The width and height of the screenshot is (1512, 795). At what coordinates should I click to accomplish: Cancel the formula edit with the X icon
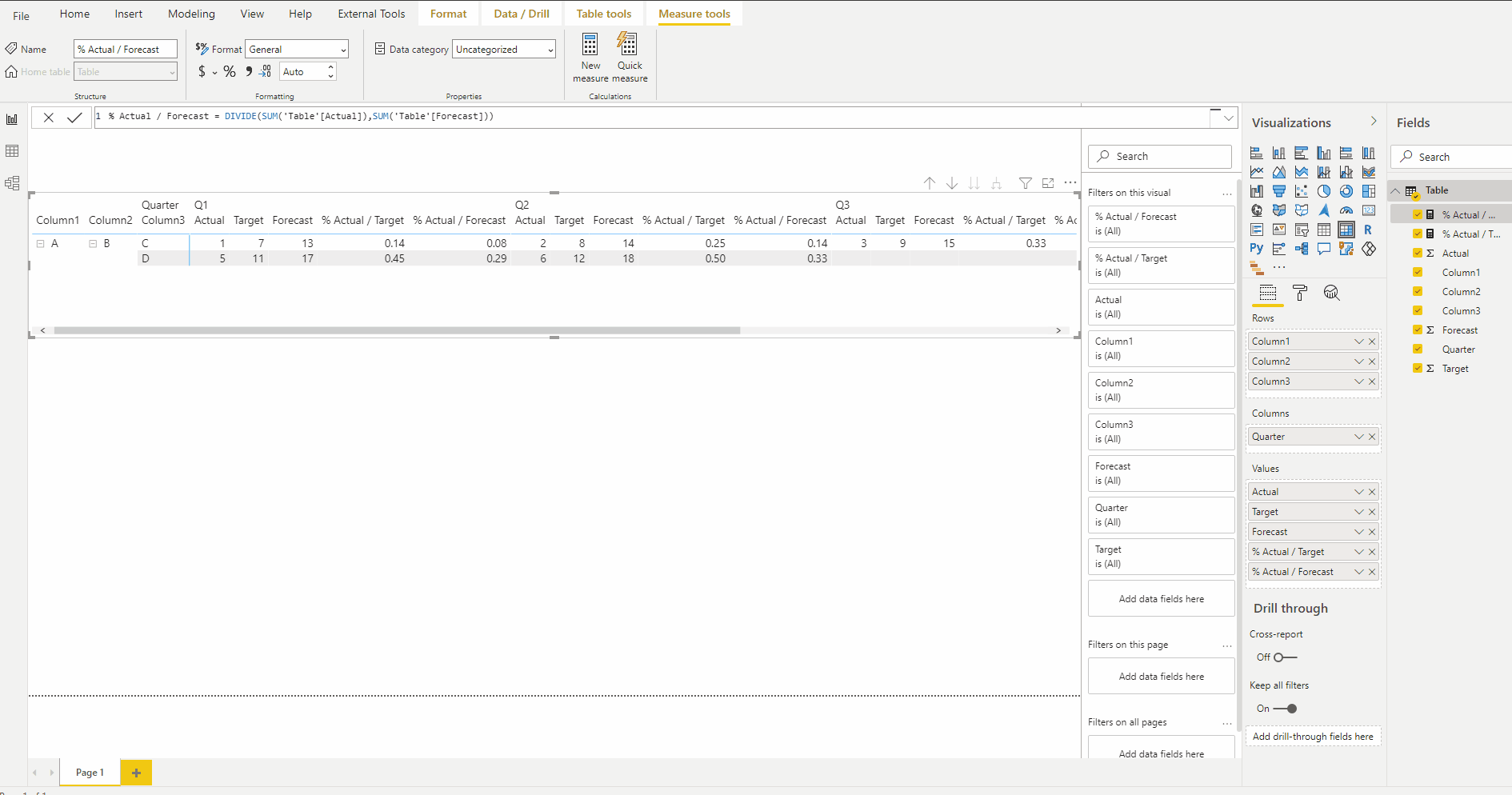49,118
